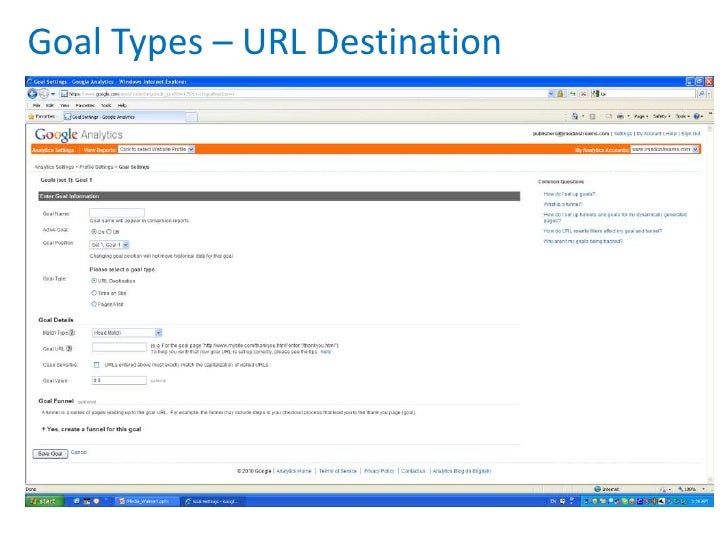The image size is (728, 546).
Task: Open the Click to select Website Profile dropdown
Action: pyautogui.click(x=156, y=150)
